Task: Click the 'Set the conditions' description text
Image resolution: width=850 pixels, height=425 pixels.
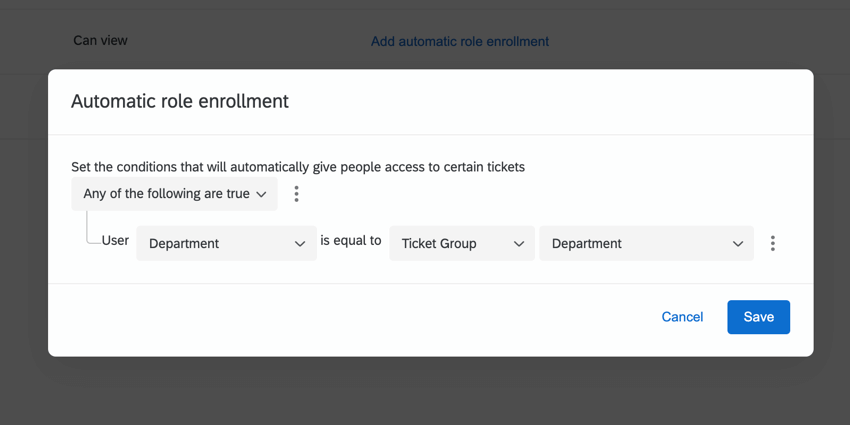Action: point(298,167)
